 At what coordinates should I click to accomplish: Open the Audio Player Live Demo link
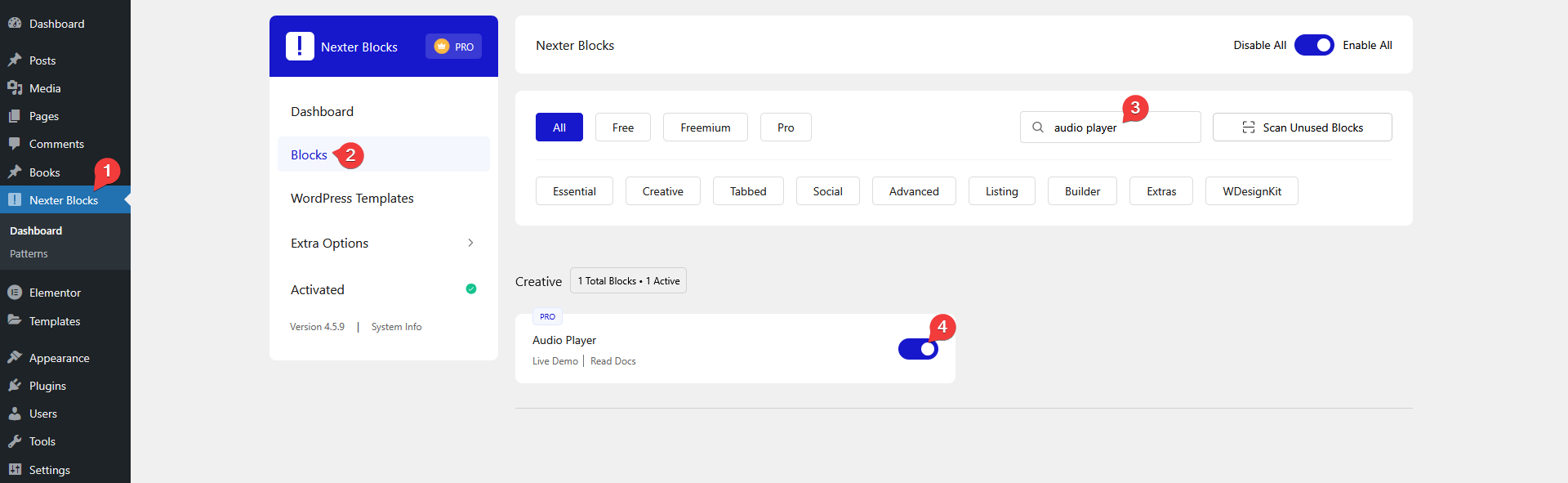pyautogui.click(x=555, y=361)
